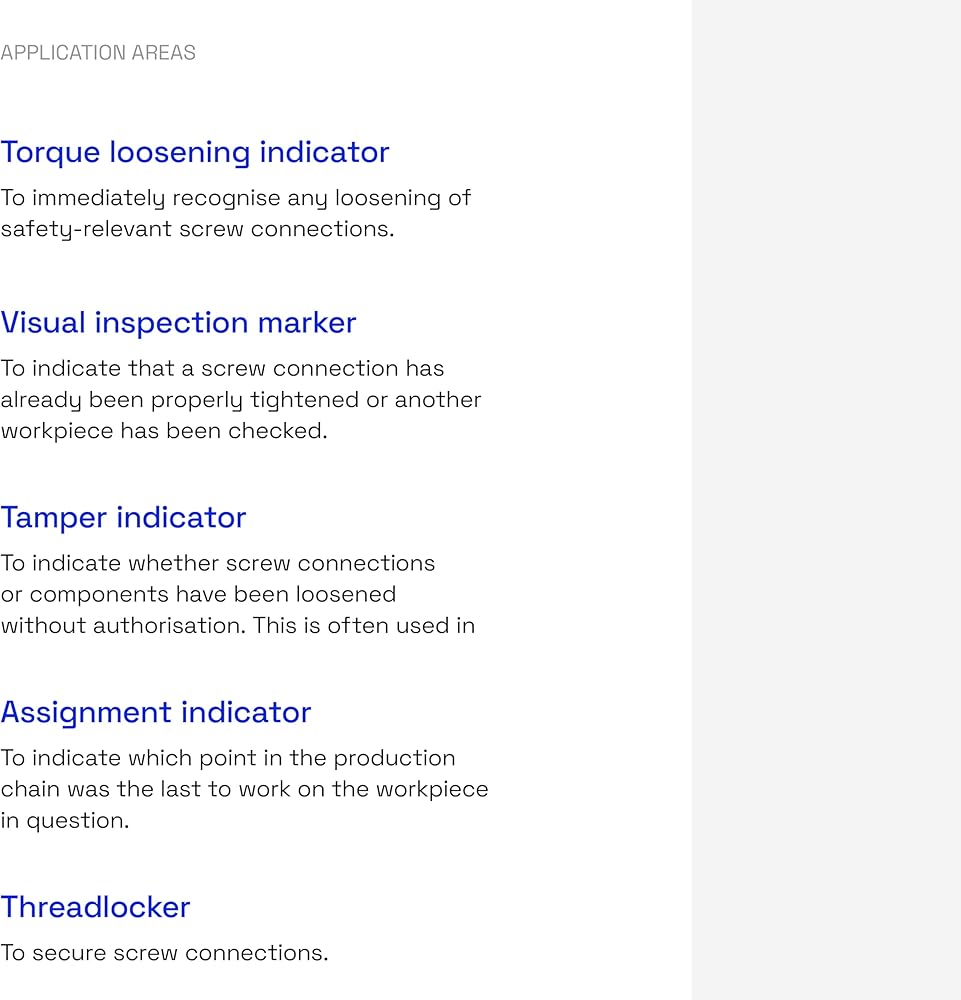Viewport: 961px width, 1000px height.
Task: Click 'To indicate whether screw connections' line
Action: [217, 563]
